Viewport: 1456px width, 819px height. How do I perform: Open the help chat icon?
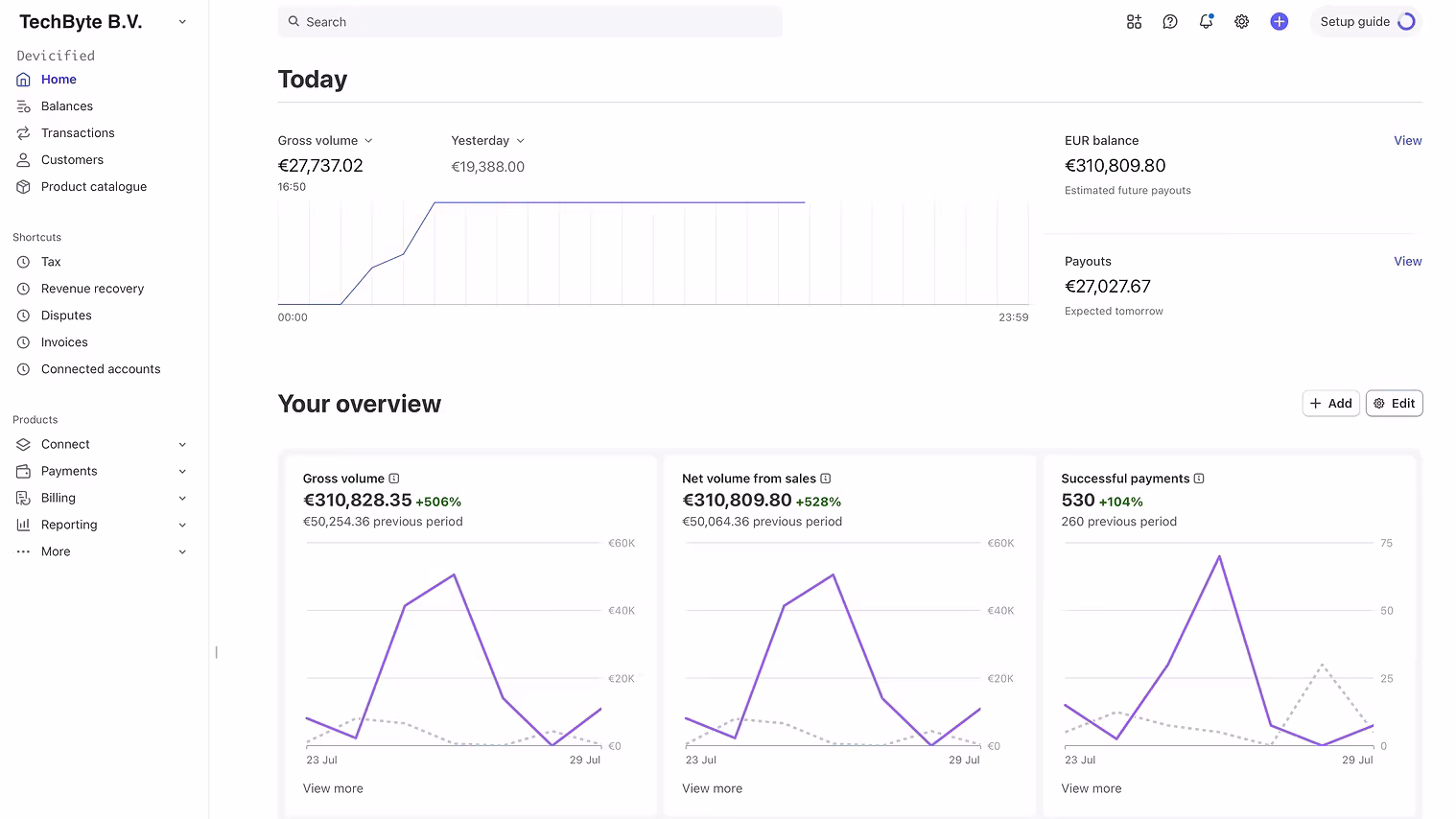(1169, 22)
